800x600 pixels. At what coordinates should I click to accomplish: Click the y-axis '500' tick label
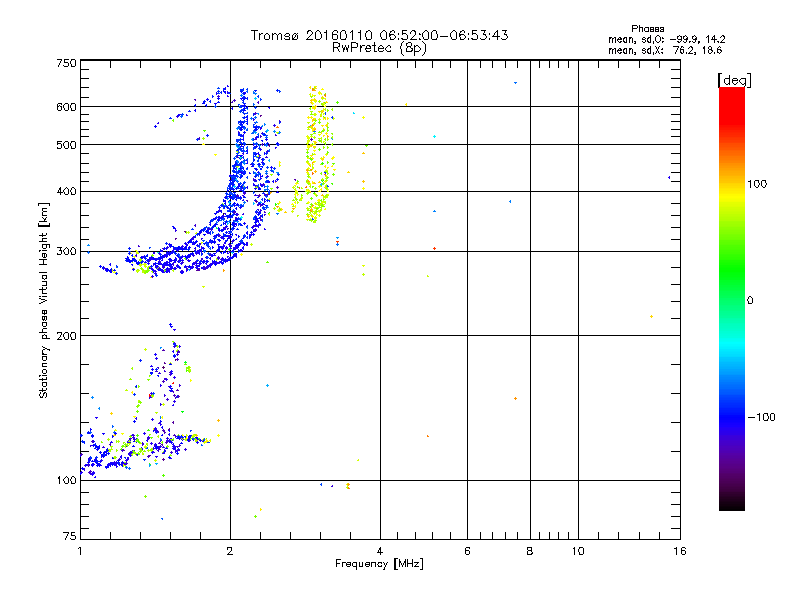66,145
